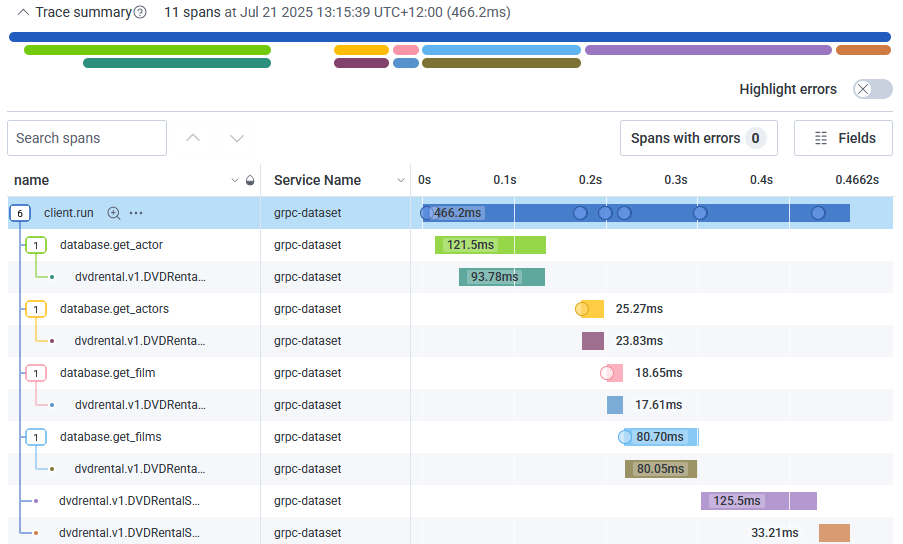Go to next search result arrow
Viewport: 903px width, 544px height.
[x=237, y=138]
